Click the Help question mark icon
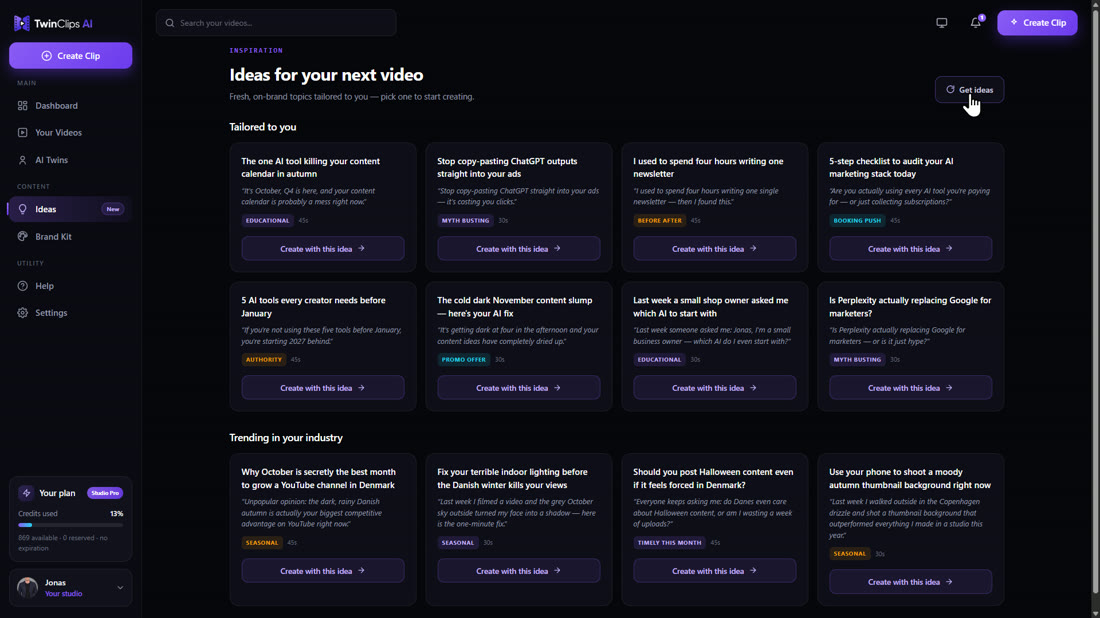The image size is (1100, 618). [x=22, y=286]
